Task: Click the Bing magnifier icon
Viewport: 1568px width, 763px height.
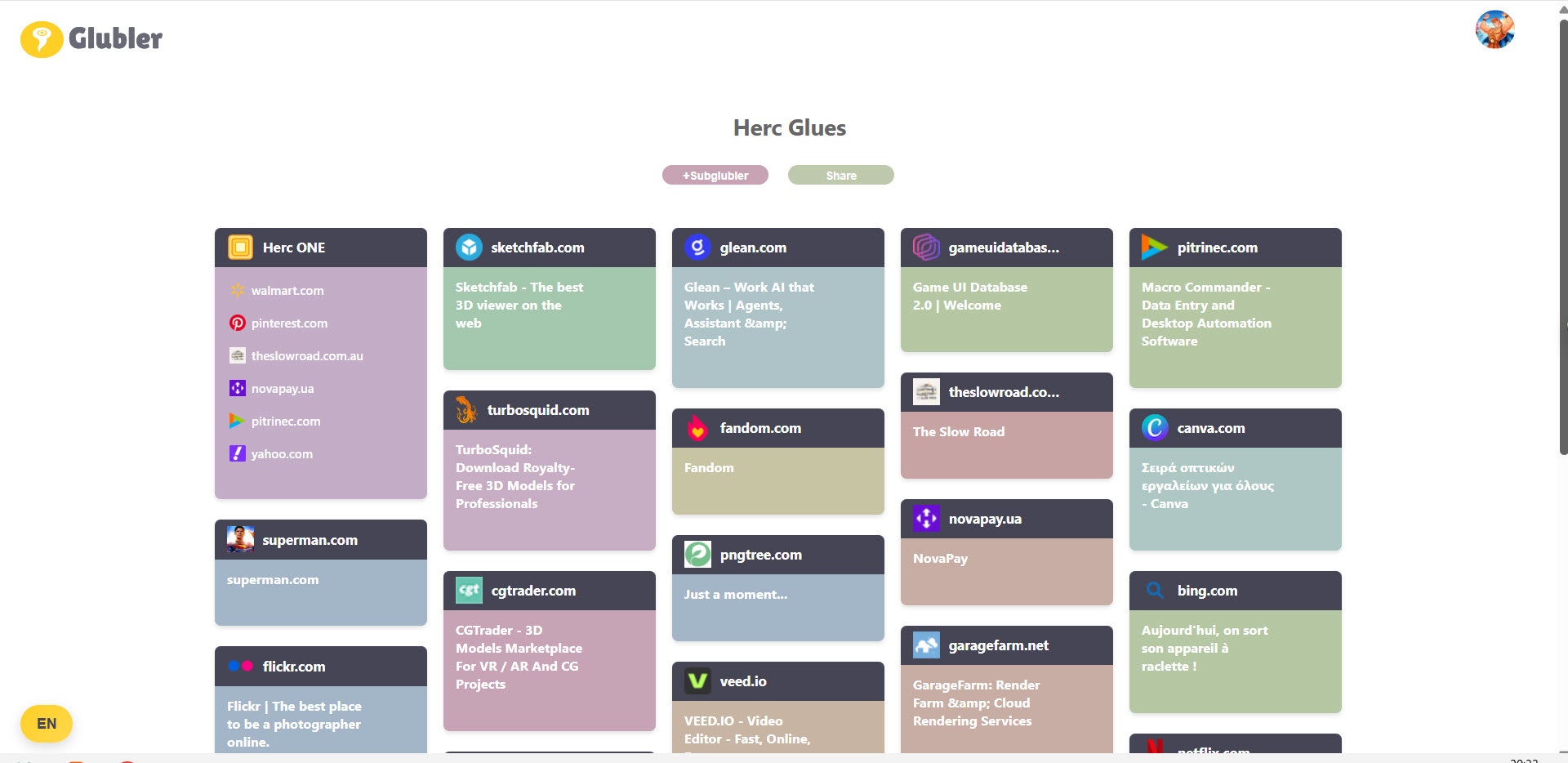Action: pyautogui.click(x=1154, y=590)
